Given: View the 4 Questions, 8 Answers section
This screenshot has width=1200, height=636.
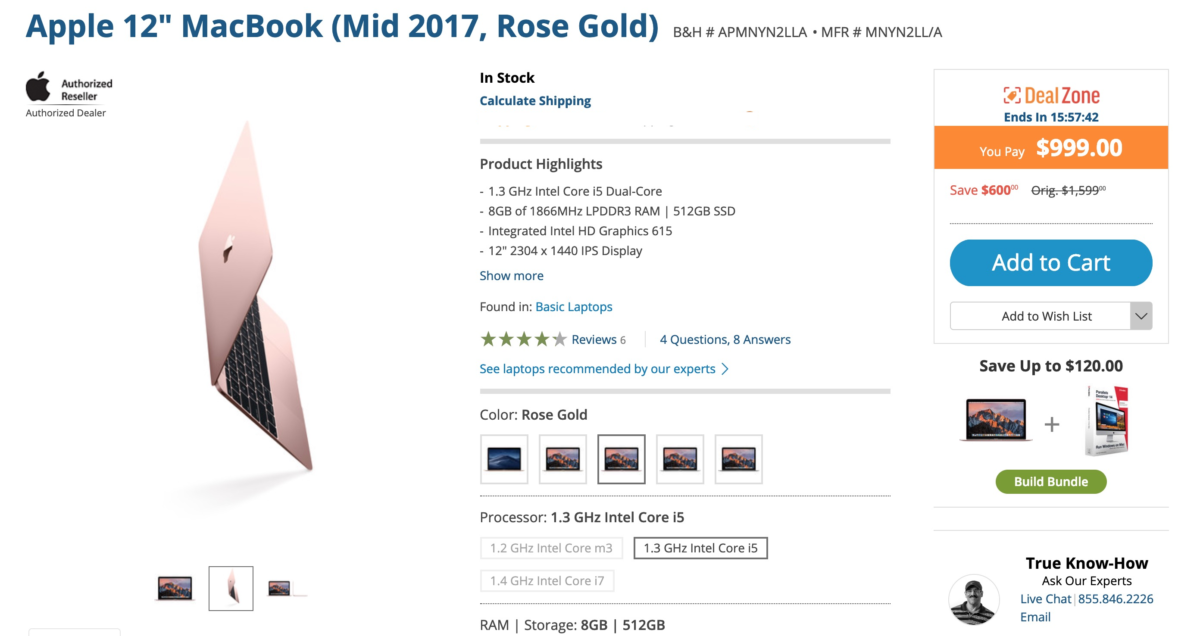Looking at the screenshot, I should (x=725, y=340).
